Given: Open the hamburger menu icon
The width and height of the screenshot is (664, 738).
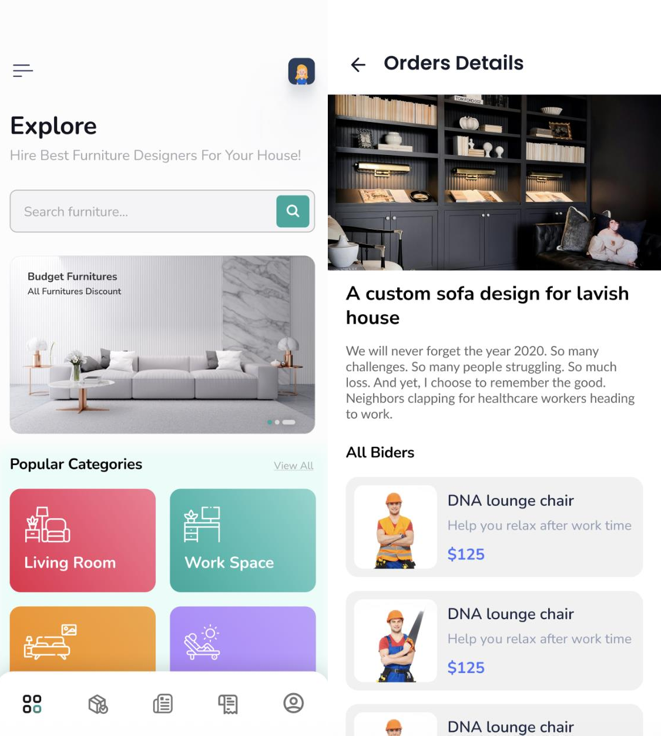Looking at the screenshot, I should 23,70.
